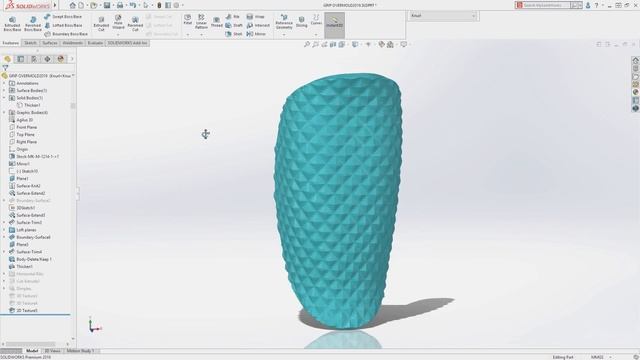Collapse the Solid Bodies(1) node
Image resolution: width=640 pixels, height=360 pixels.
(x=4, y=98)
